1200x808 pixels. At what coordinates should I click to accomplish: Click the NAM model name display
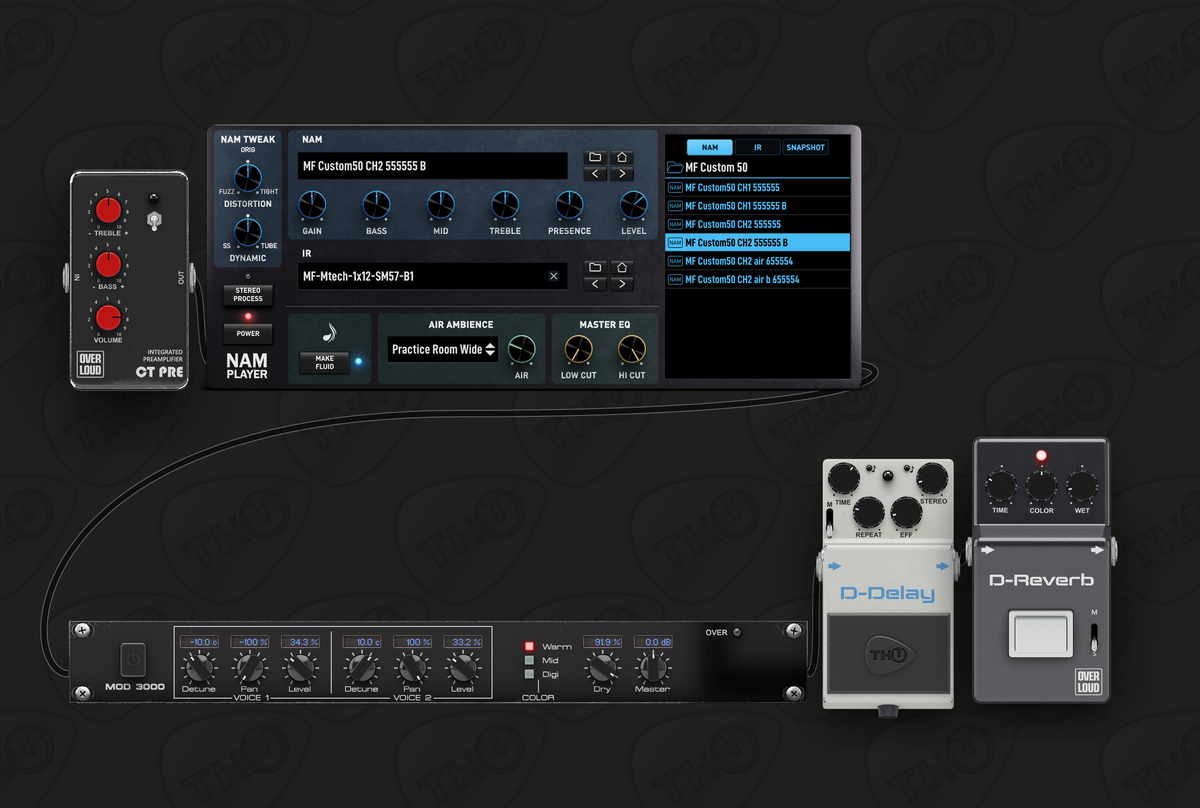pos(433,166)
